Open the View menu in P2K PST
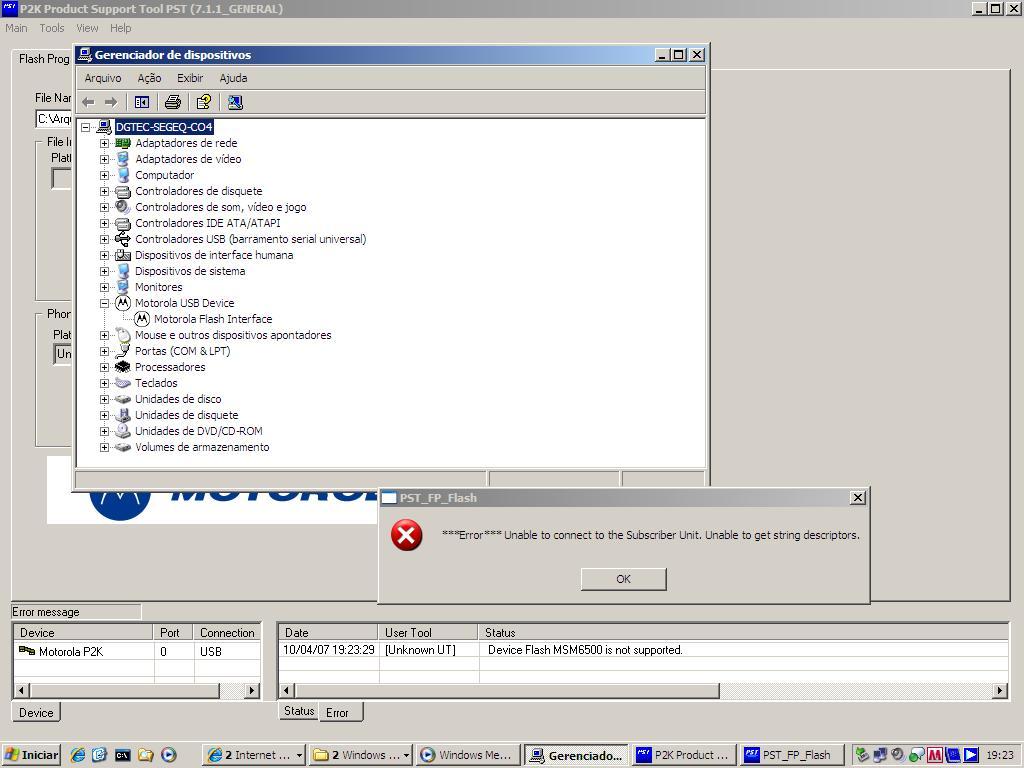Viewport: 1024px width, 768px height. [x=87, y=28]
